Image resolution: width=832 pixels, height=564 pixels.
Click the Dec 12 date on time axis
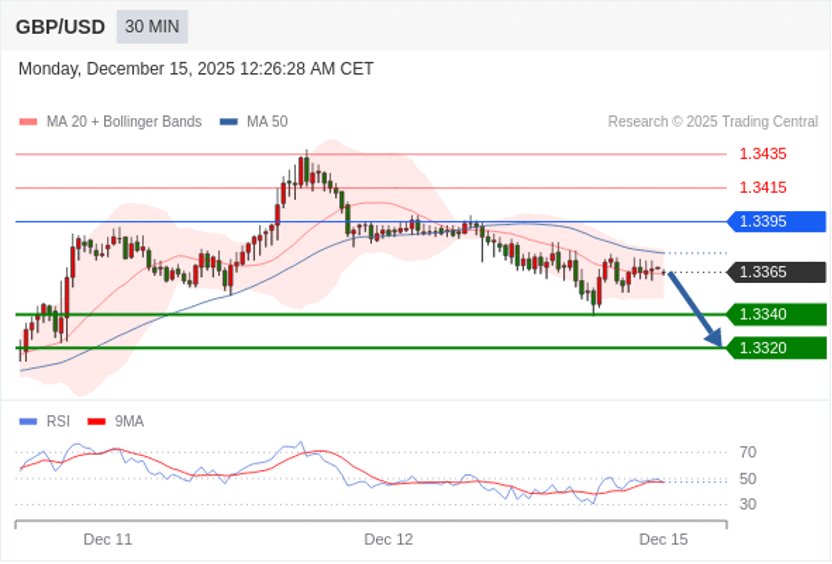tap(388, 539)
